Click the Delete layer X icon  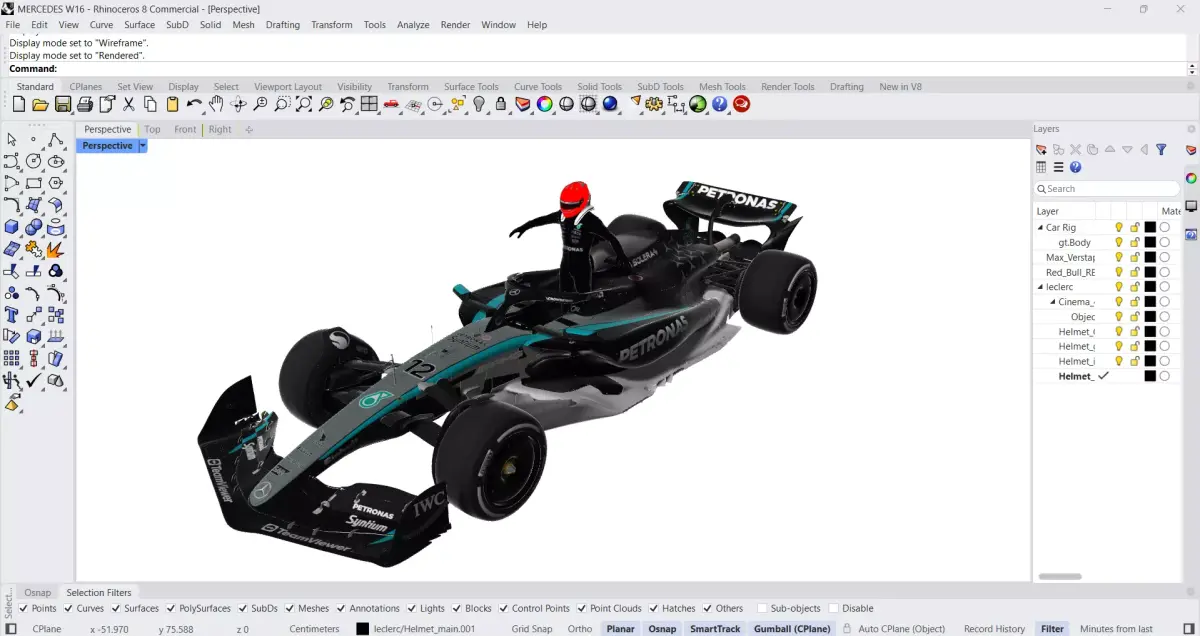click(1076, 150)
